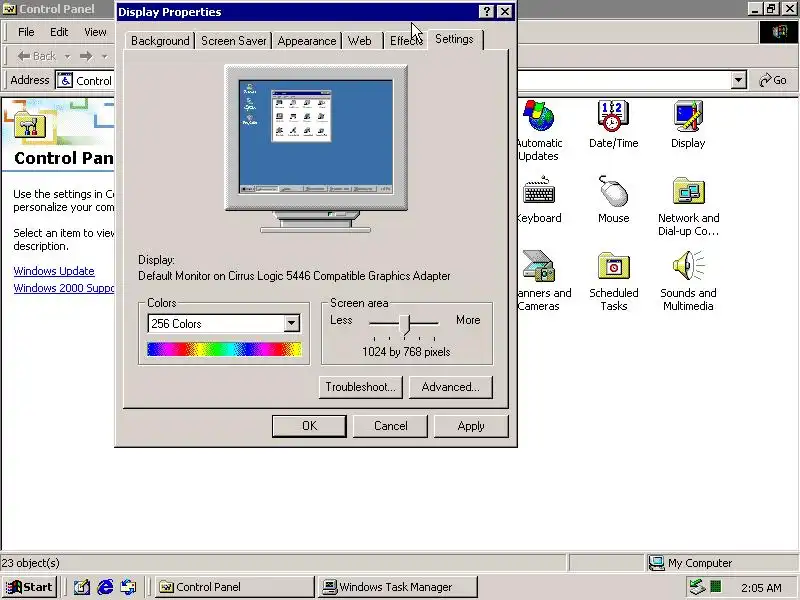Click the Back arrow in Control Panel toolbar

(x=36, y=56)
